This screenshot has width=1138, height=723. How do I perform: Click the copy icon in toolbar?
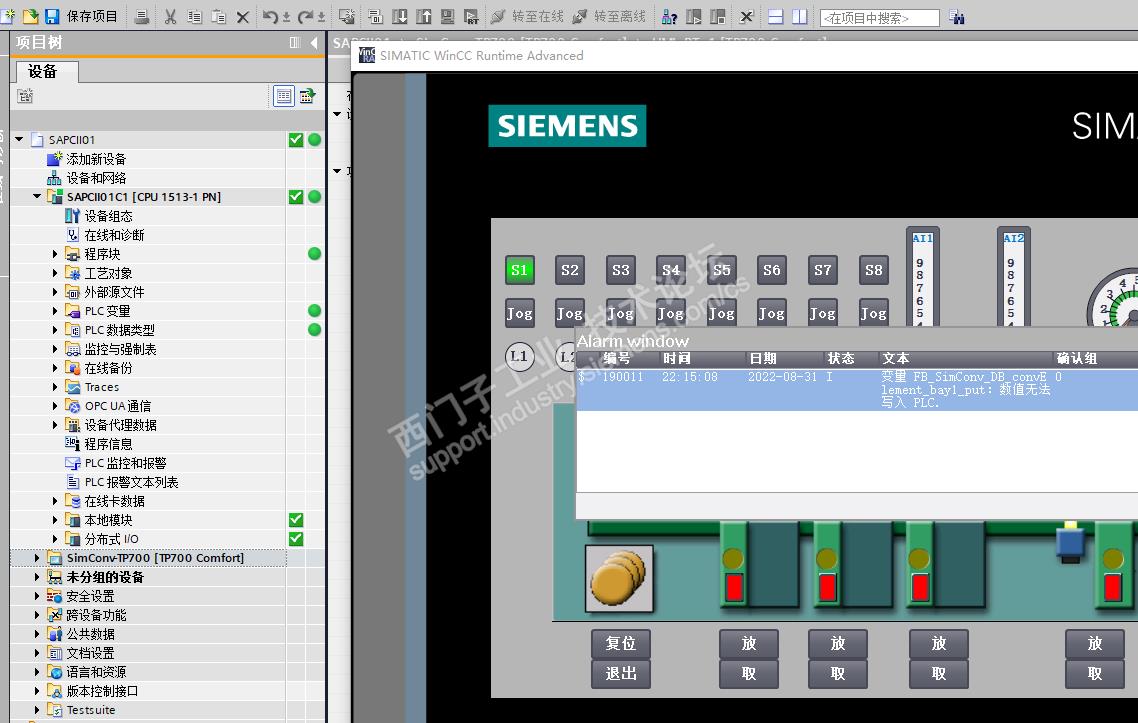[195, 16]
